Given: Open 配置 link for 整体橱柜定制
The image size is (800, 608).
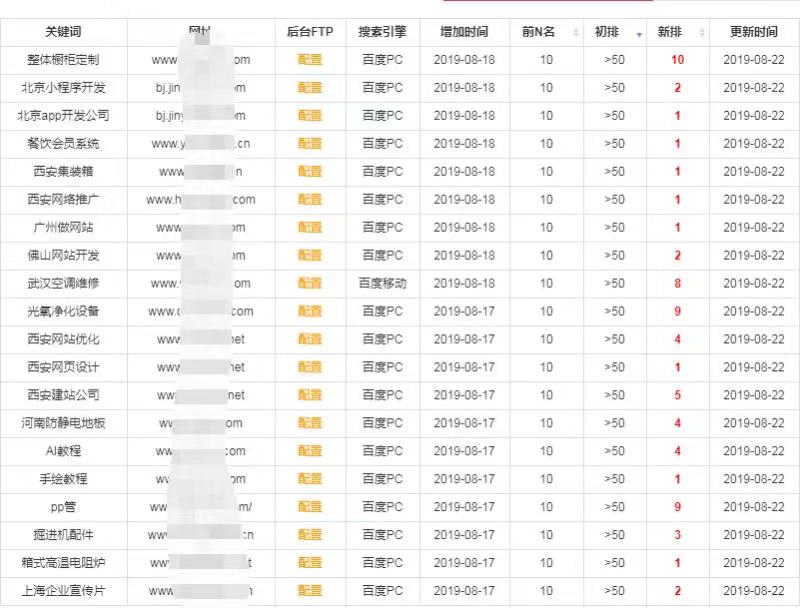Looking at the screenshot, I should (x=310, y=60).
